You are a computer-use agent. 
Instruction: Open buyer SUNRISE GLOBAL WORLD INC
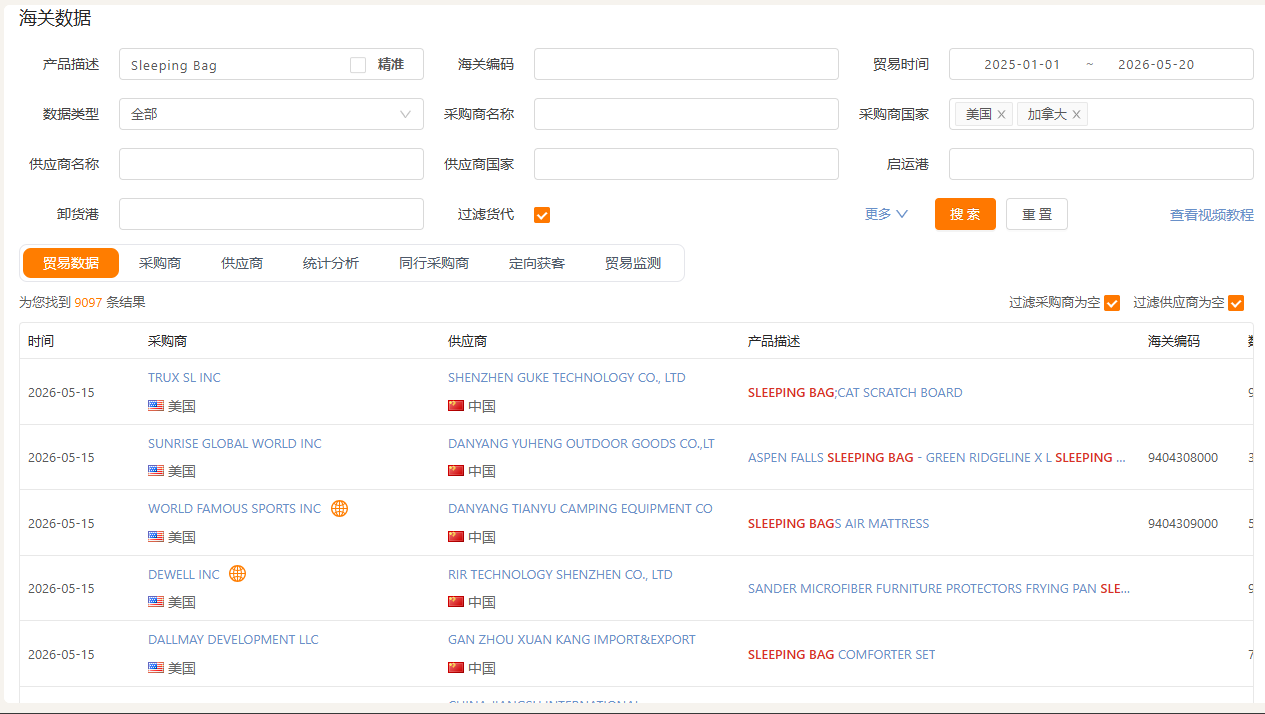[x=235, y=443]
